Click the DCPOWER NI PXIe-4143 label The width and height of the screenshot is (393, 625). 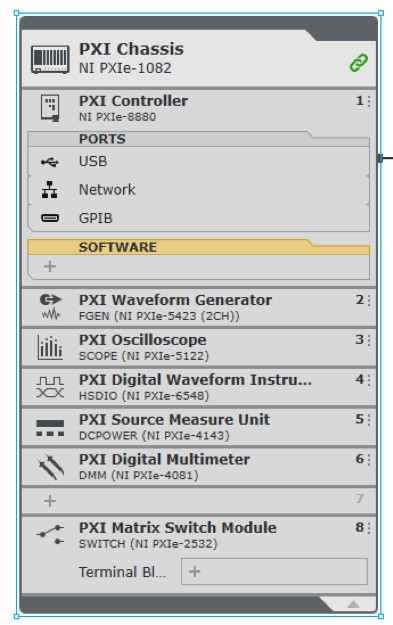click(x=154, y=435)
